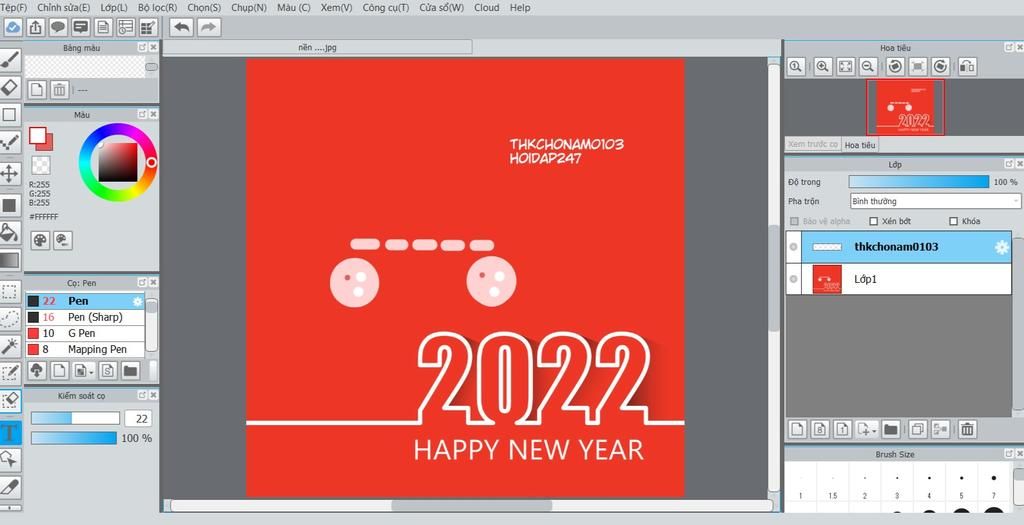Select the nền ....jpg document tab

click(317, 47)
